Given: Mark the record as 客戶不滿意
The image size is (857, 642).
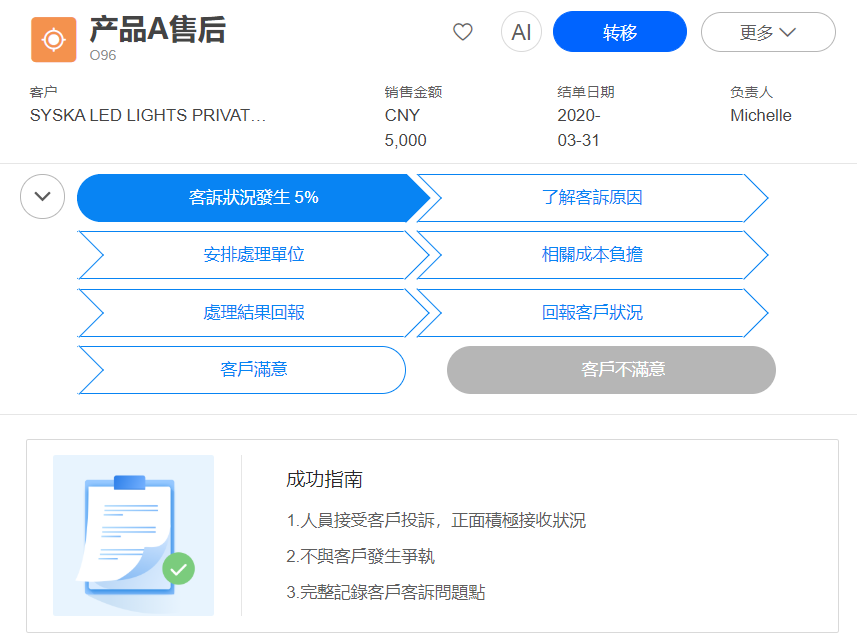Looking at the screenshot, I should 611,370.
